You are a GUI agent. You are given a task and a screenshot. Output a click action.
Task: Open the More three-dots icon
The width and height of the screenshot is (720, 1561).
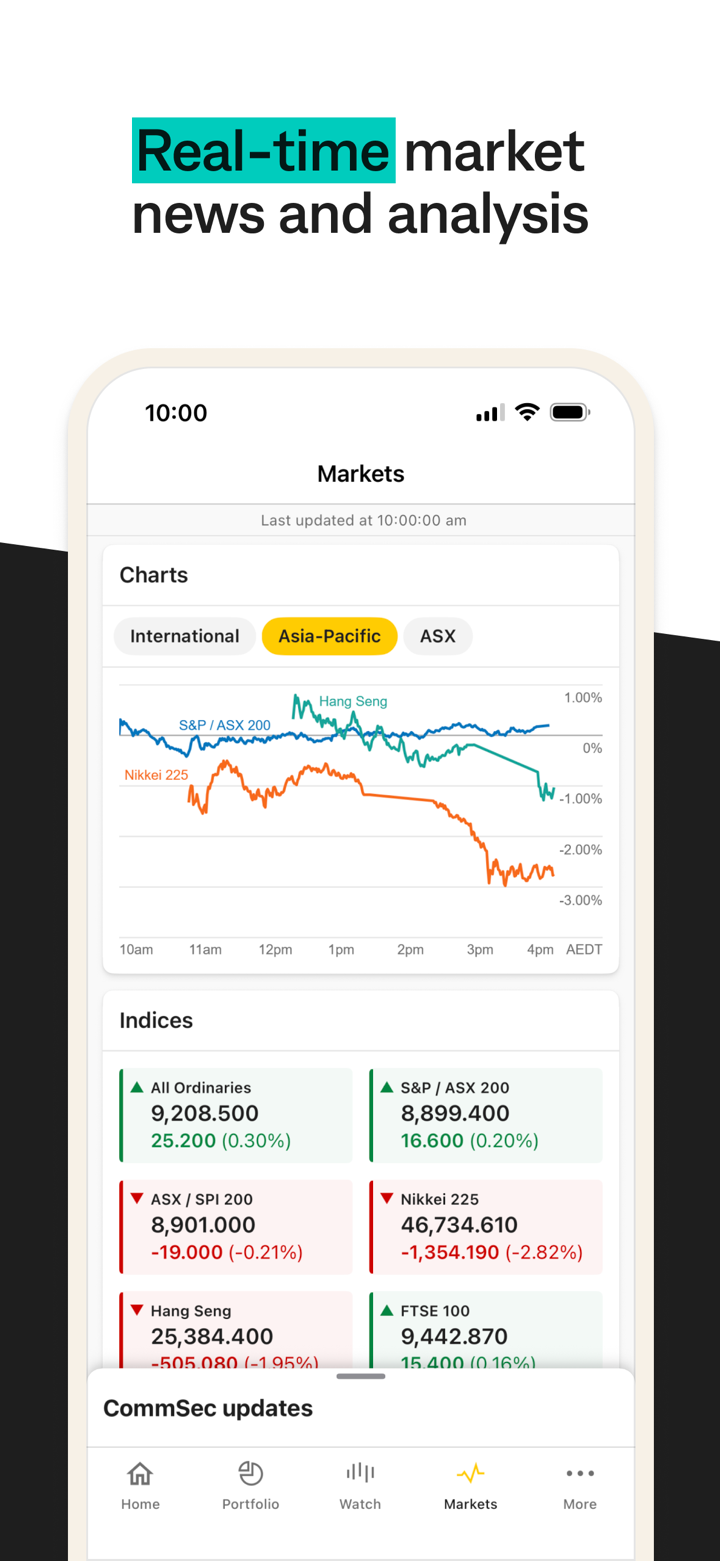click(x=580, y=1473)
